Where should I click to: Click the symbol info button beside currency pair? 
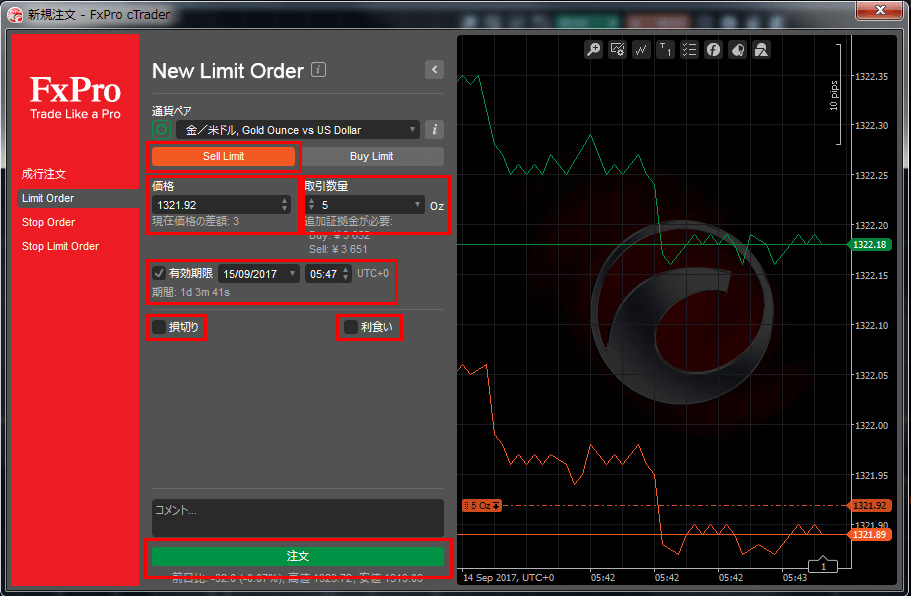[x=435, y=130]
